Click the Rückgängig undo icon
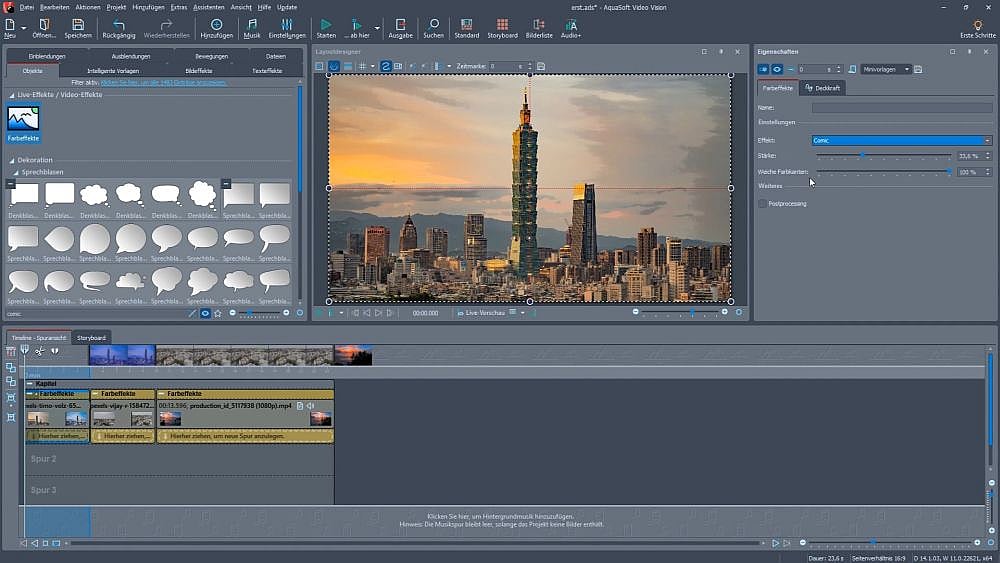Screen dimensions: 1000x563 point(119,24)
